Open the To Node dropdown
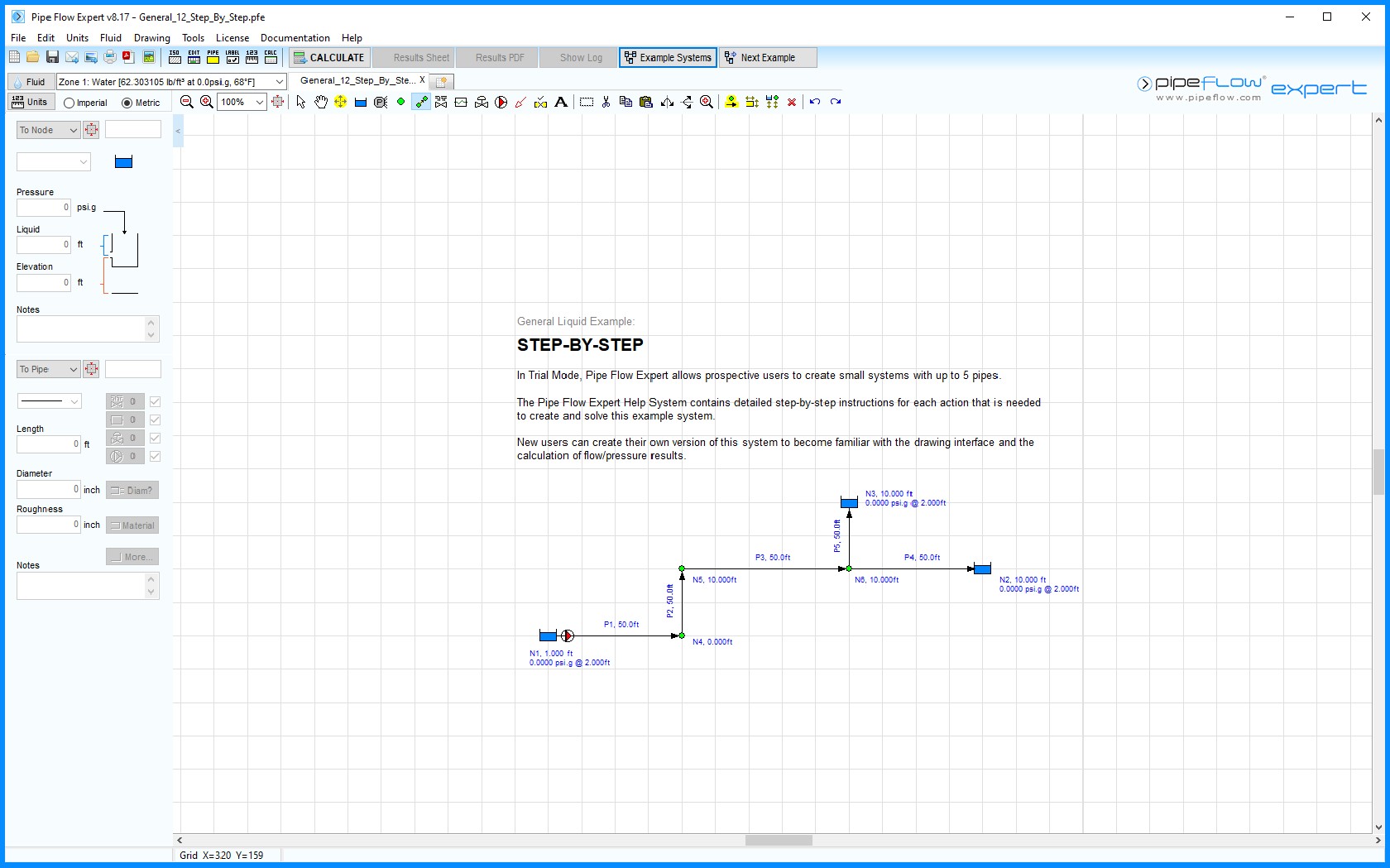Screen dimensions: 1390x868 click(x=48, y=130)
